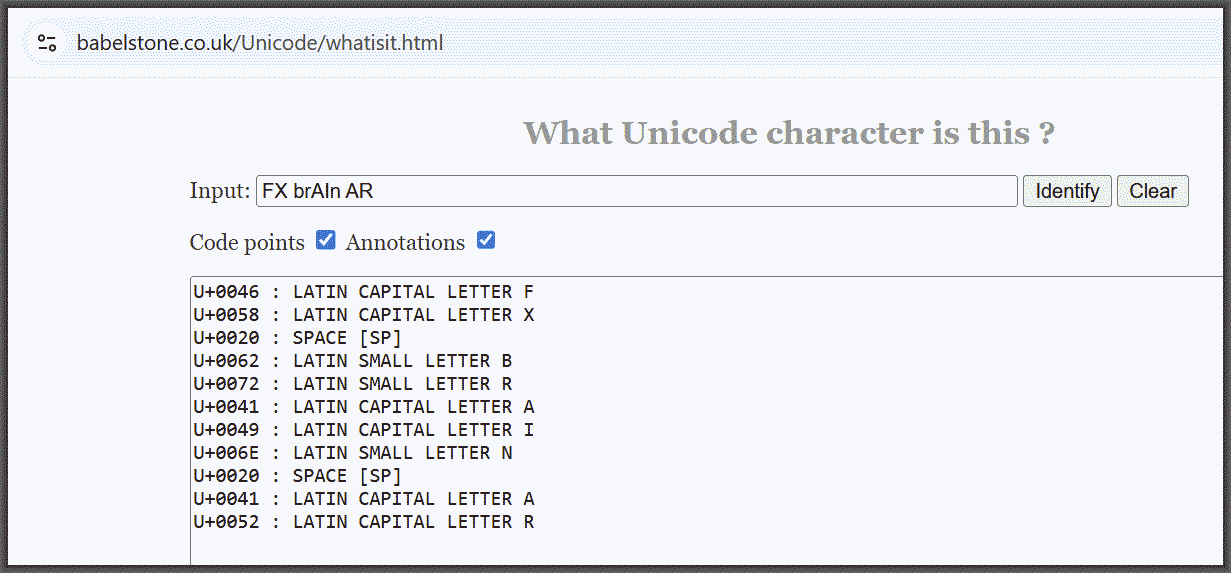Disable the Annotations checkbox
Image resolution: width=1231 pixels, height=573 pixels.
click(486, 241)
